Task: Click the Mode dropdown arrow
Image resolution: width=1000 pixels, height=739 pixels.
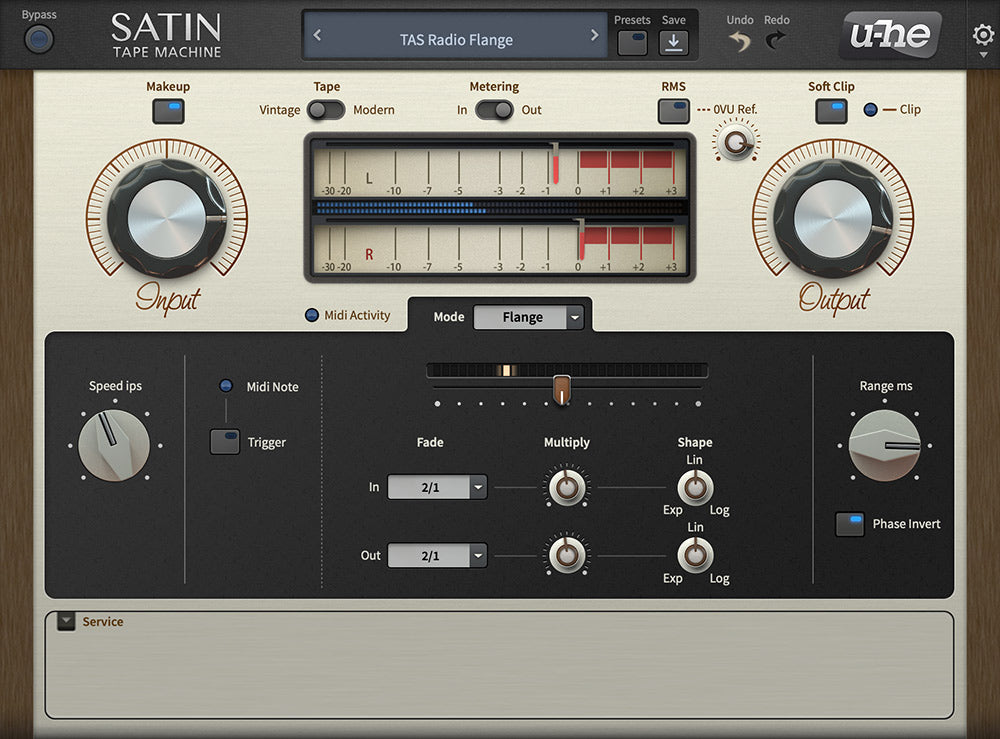Action: (575, 317)
